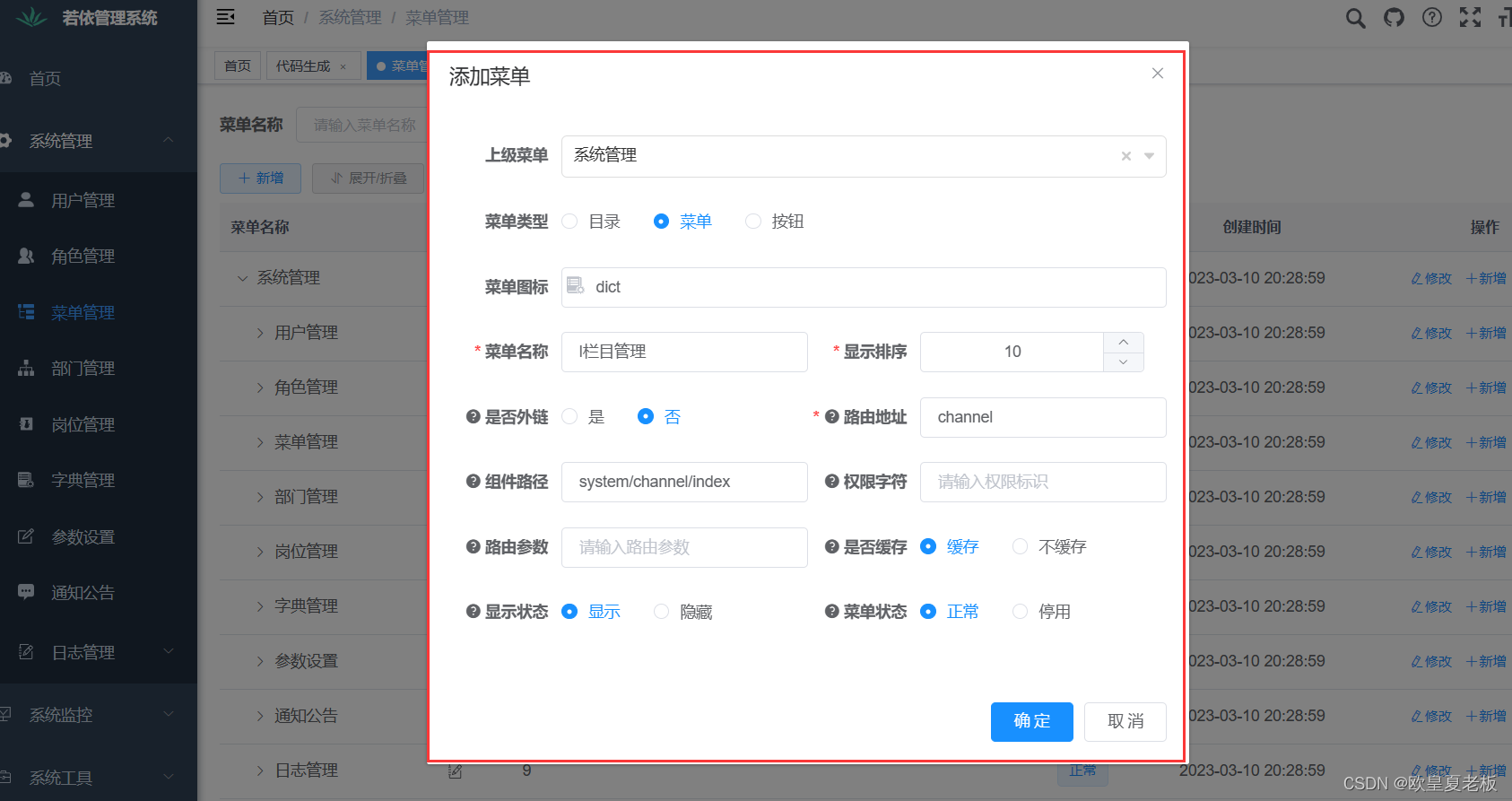1512x801 pixels.
Task: Click the 是否缓存 help icon
Action: [832, 546]
